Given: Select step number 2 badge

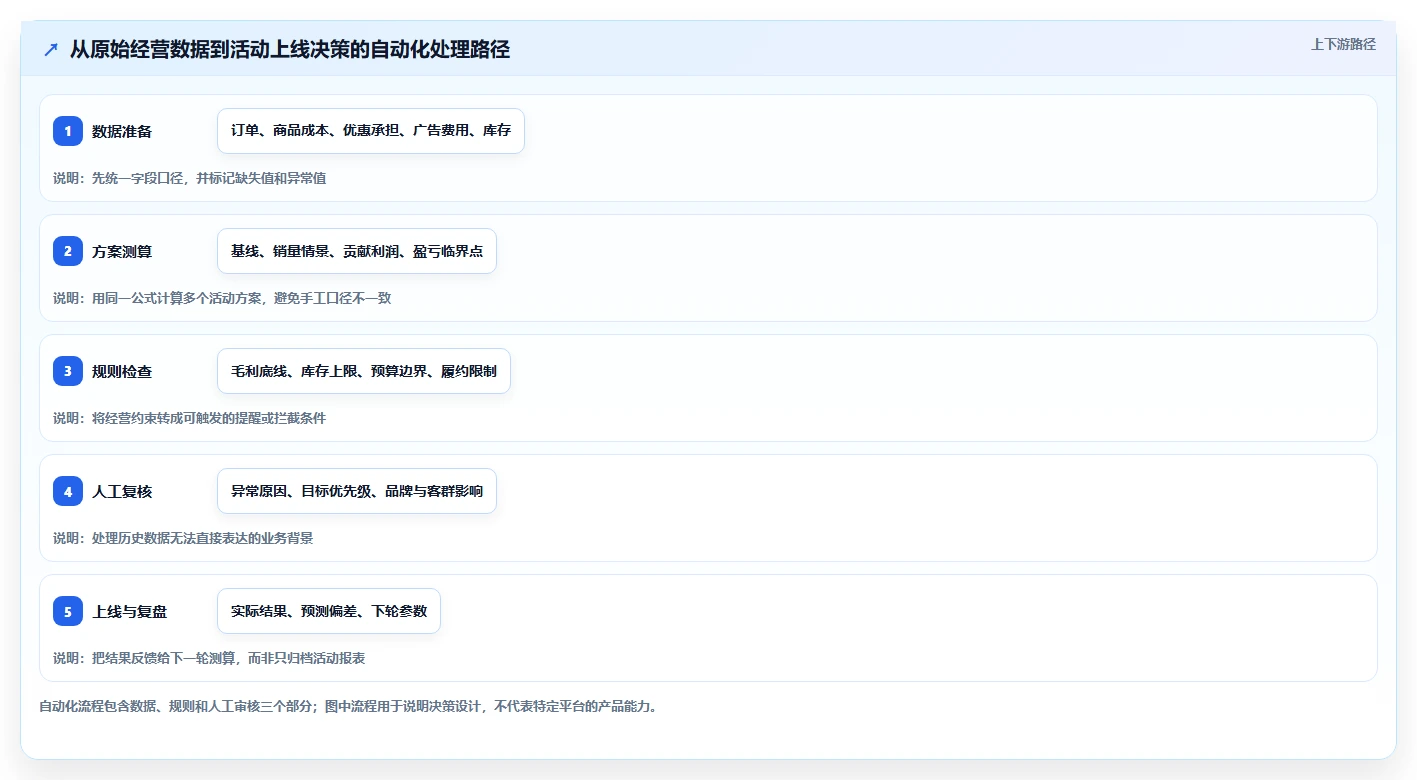Looking at the screenshot, I should click(x=68, y=251).
